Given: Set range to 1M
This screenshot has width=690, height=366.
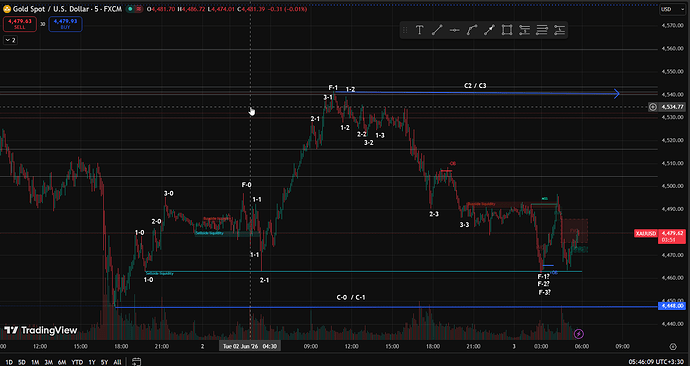Looking at the screenshot, I should point(35,362).
